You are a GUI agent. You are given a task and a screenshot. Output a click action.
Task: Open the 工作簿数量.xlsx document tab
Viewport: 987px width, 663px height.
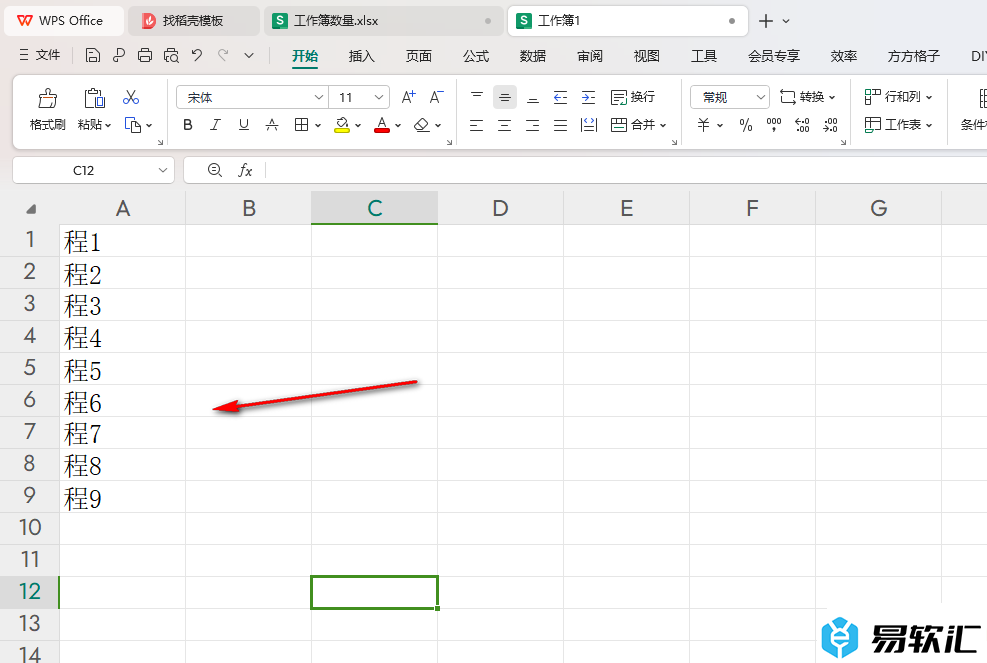(383, 21)
